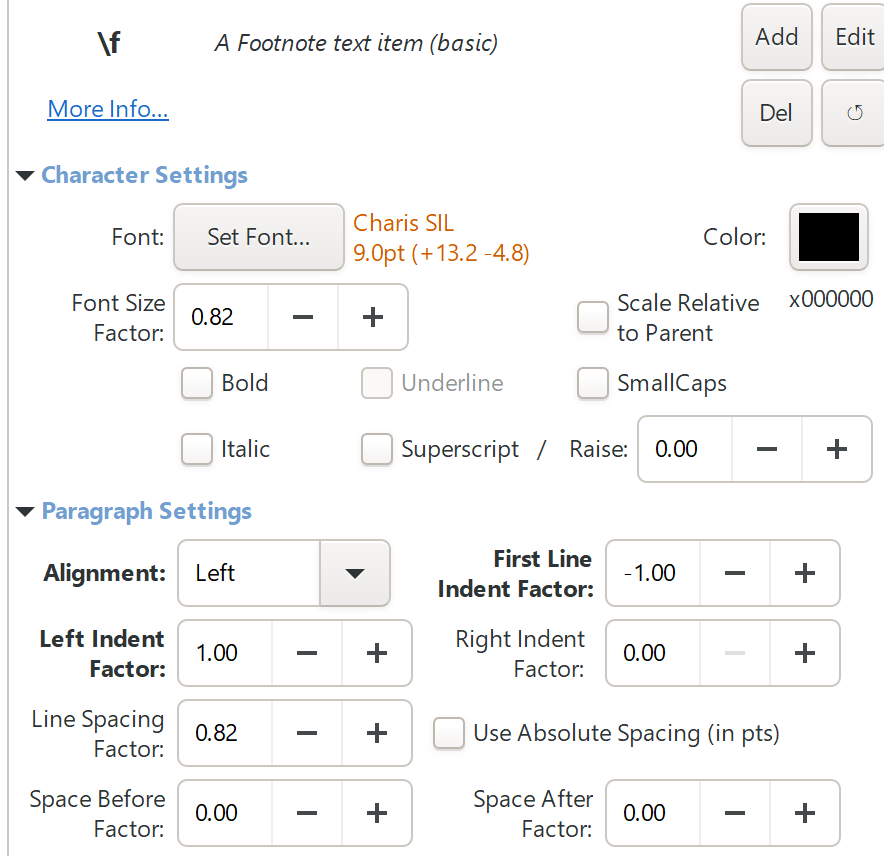Viewport: 884px width, 856px height.
Task: Click the Del button to delete marker
Action: [776, 112]
